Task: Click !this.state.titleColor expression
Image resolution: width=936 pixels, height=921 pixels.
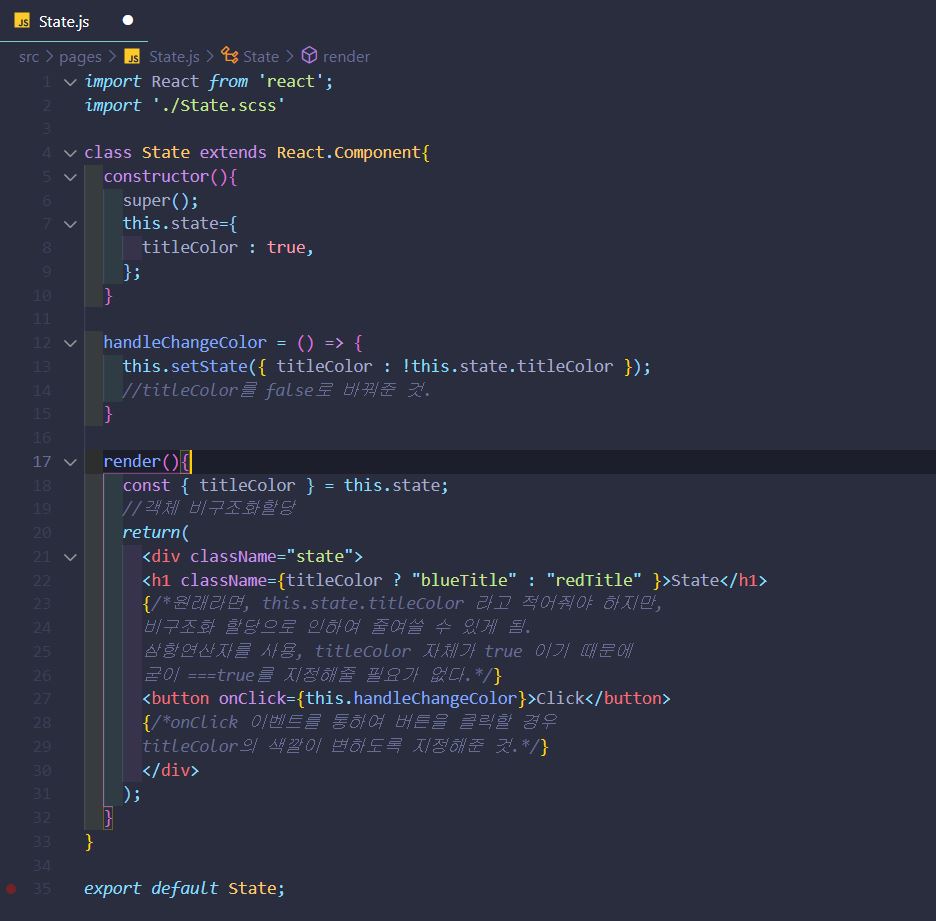Action: coord(507,366)
